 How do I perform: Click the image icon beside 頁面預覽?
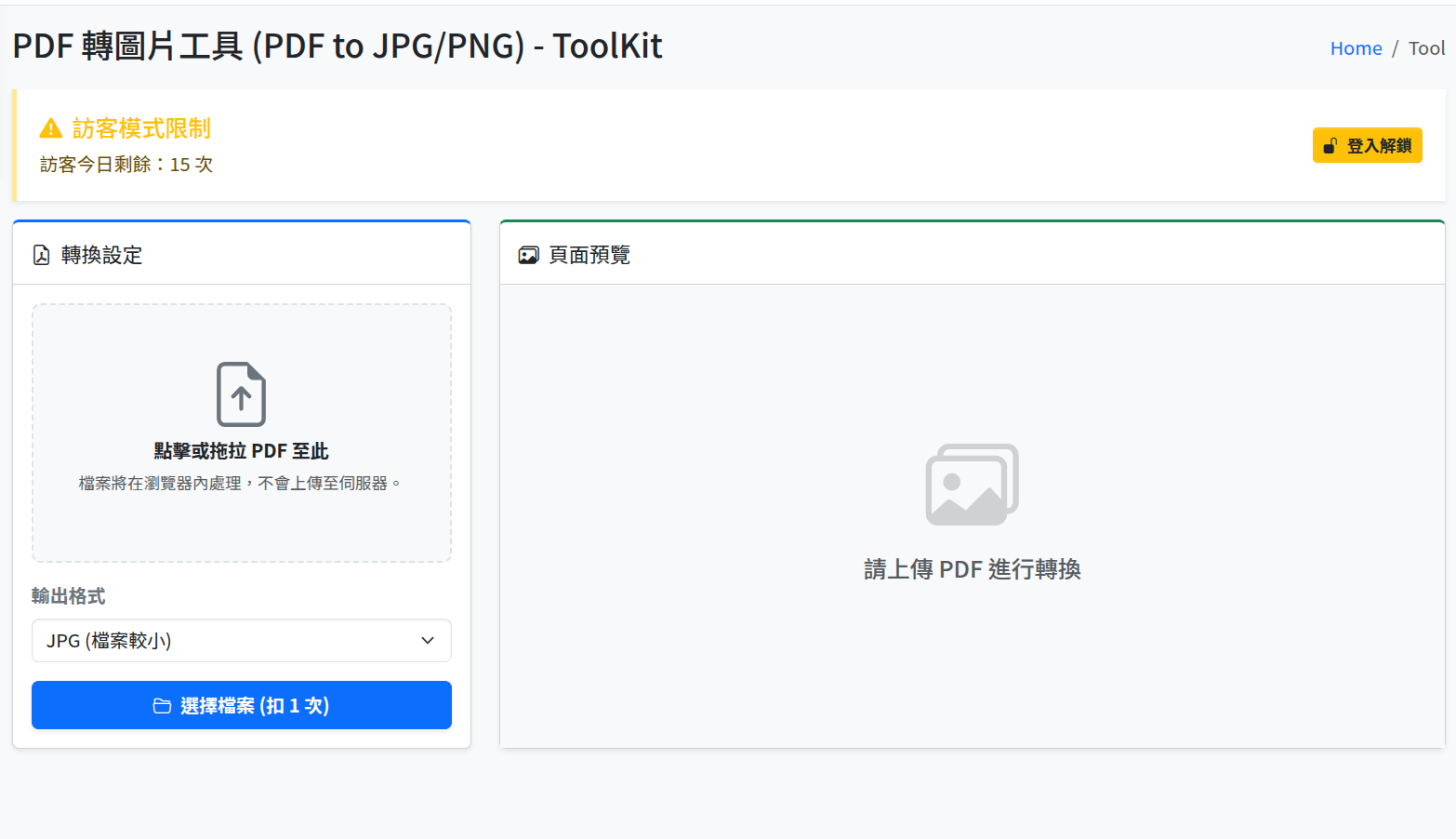click(x=528, y=254)
